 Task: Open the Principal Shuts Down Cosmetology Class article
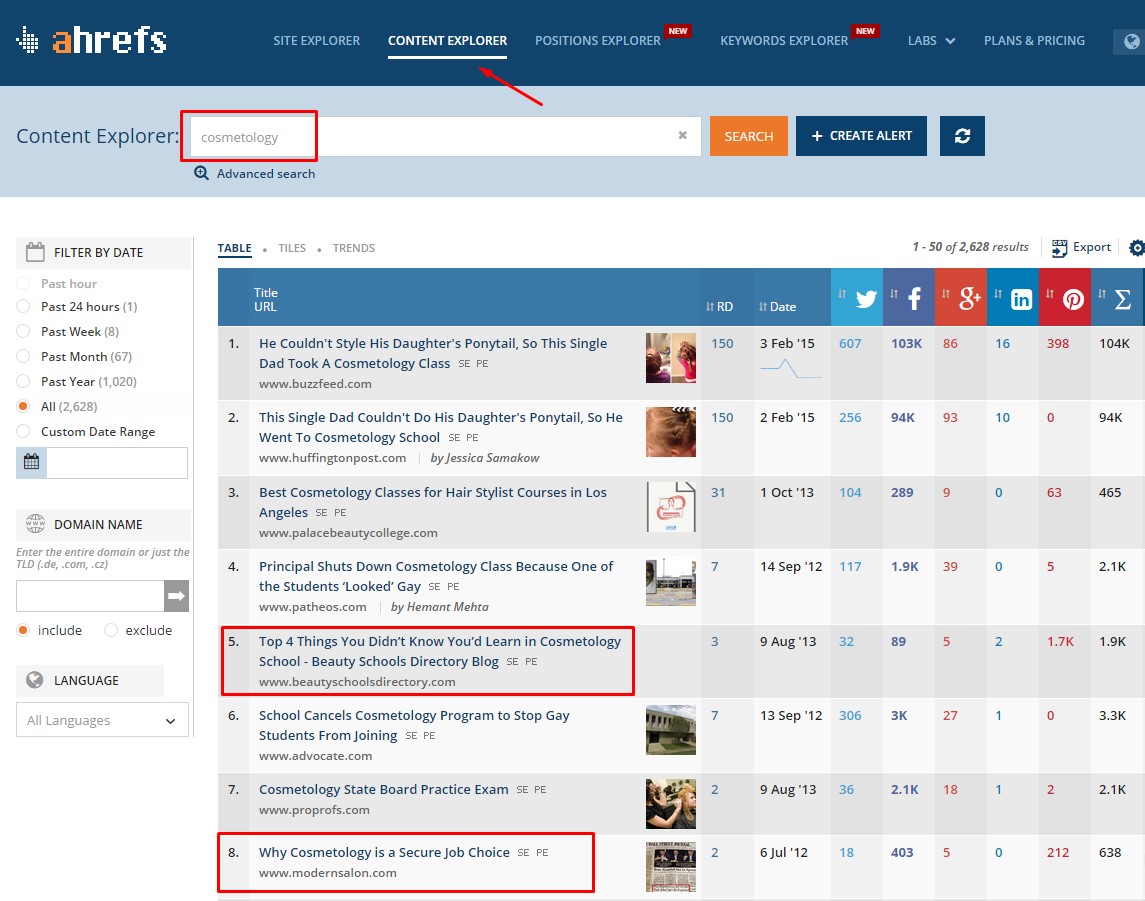coord(436,576)
